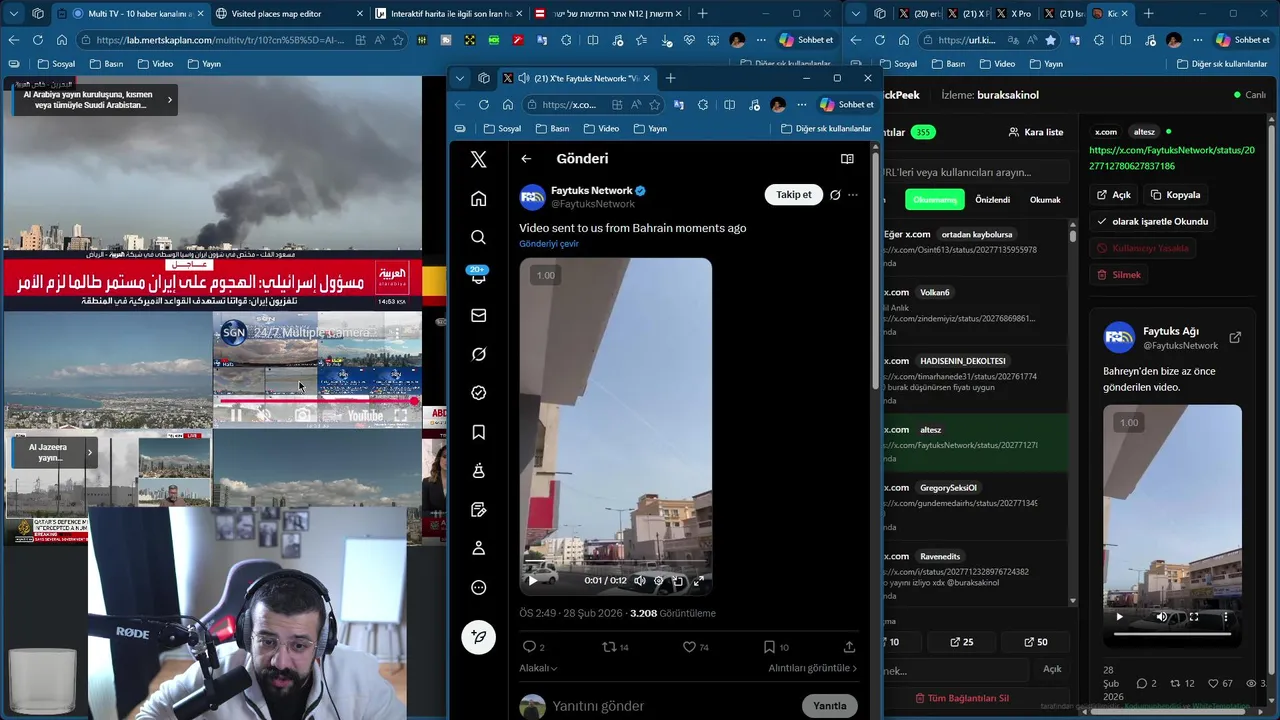The width and height of the screenshot is (1280, 720).
Task: Click the Kopyala button
Action: [1175, 195]
